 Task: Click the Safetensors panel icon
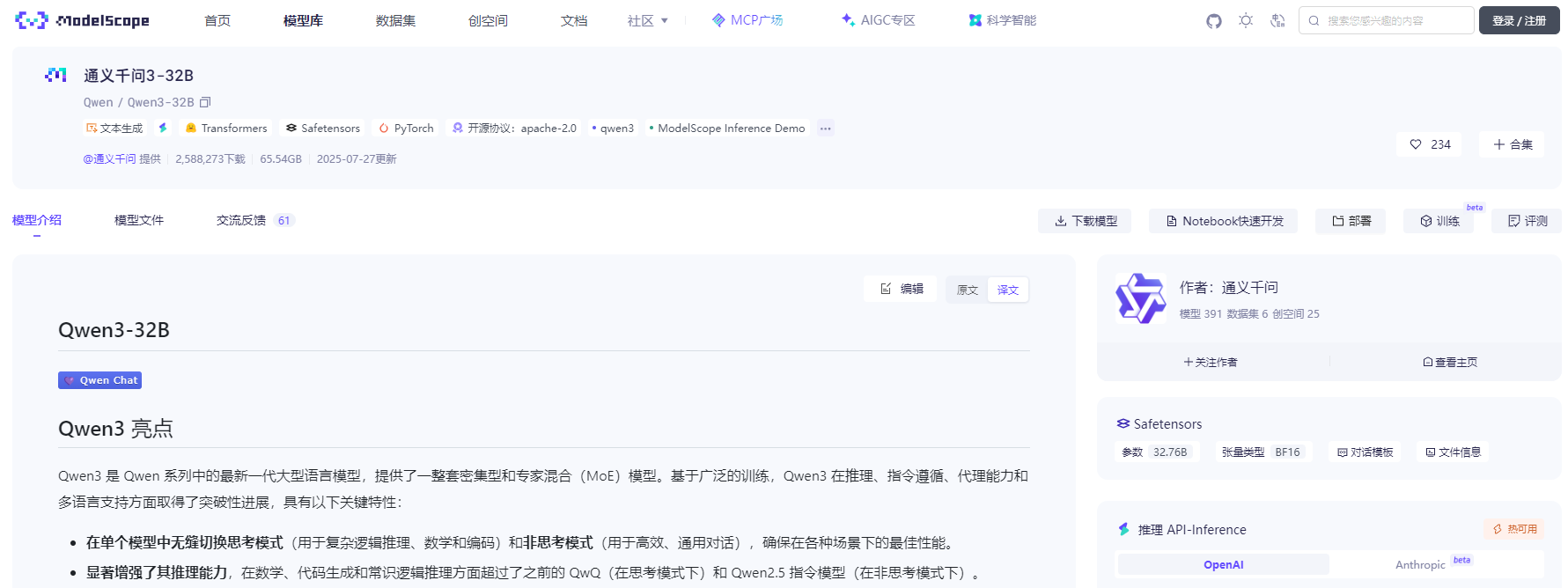[1123, 423]
